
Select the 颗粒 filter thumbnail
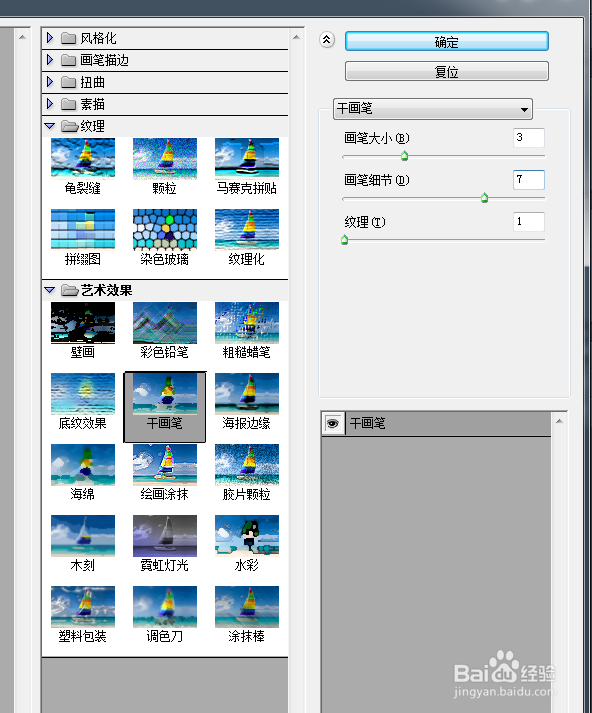point(165,158)
